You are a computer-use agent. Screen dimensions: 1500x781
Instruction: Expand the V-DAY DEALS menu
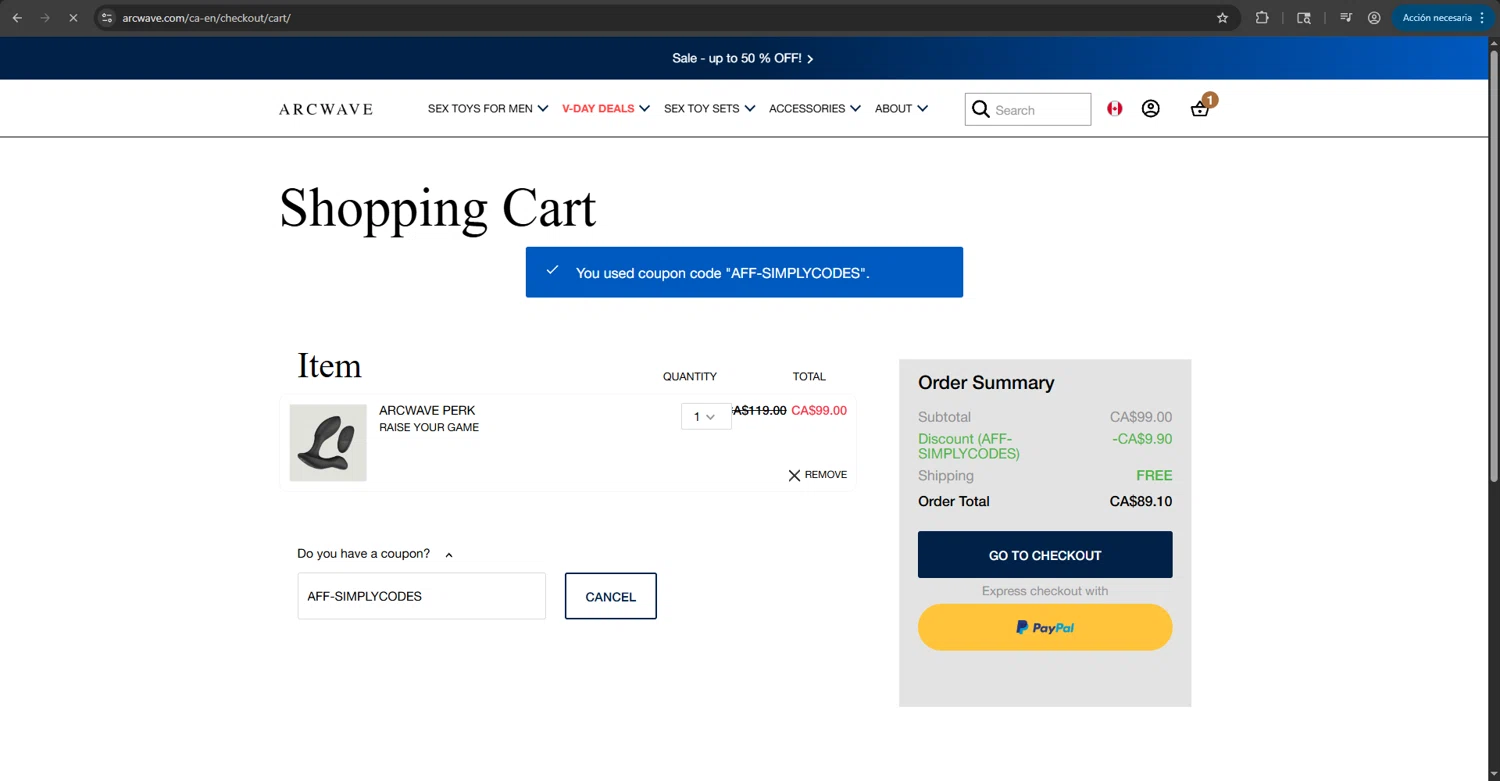pos(606,109)
